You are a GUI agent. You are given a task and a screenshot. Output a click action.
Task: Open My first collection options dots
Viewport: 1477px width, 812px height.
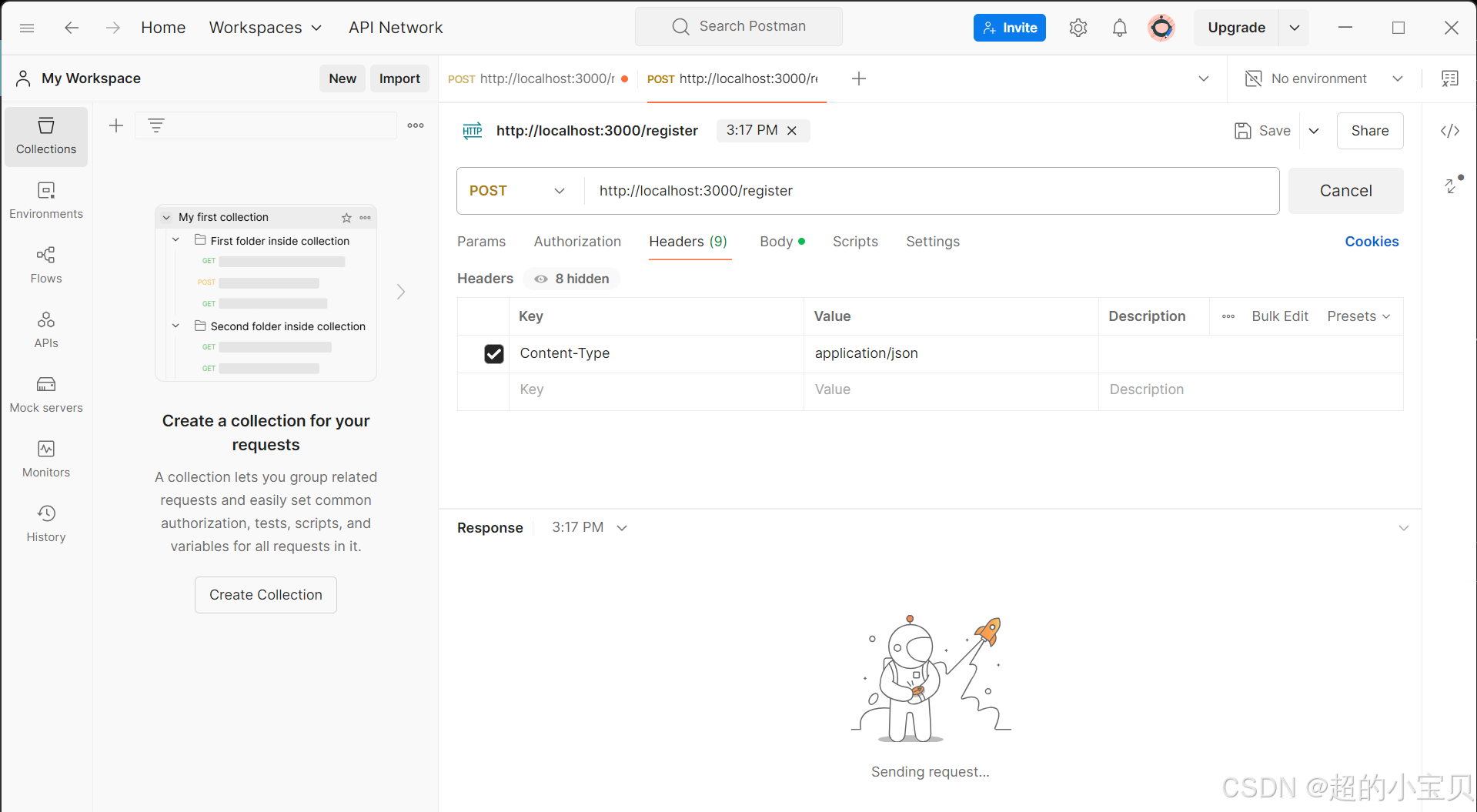pyautogui.click(x=365, y=218)
